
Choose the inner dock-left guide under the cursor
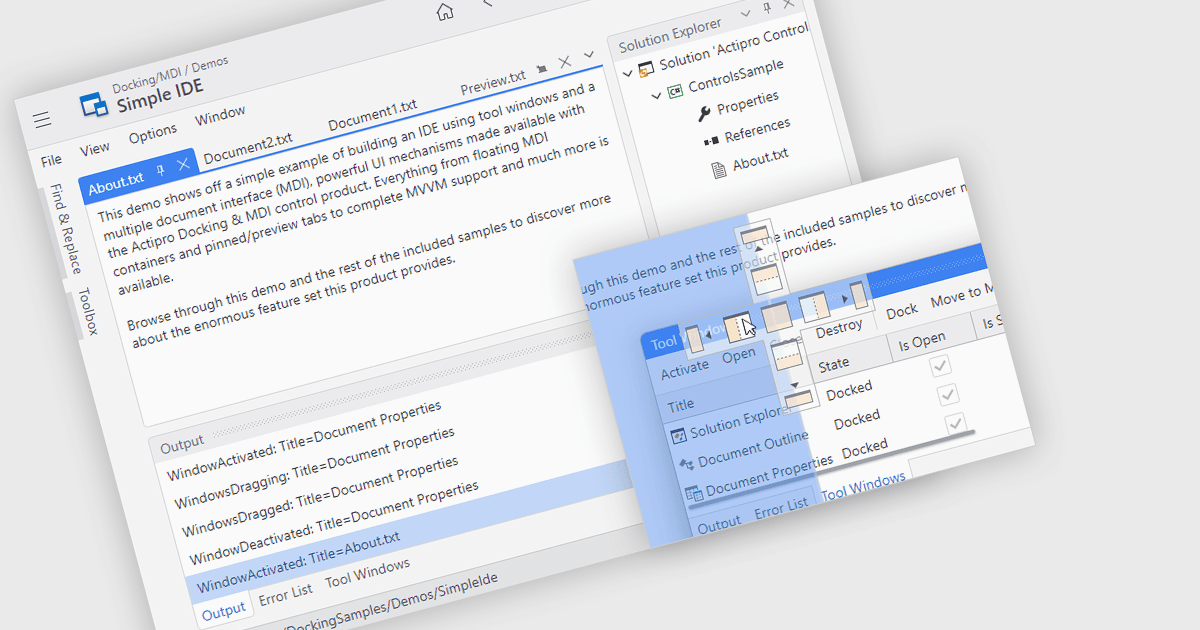(739, 327)
